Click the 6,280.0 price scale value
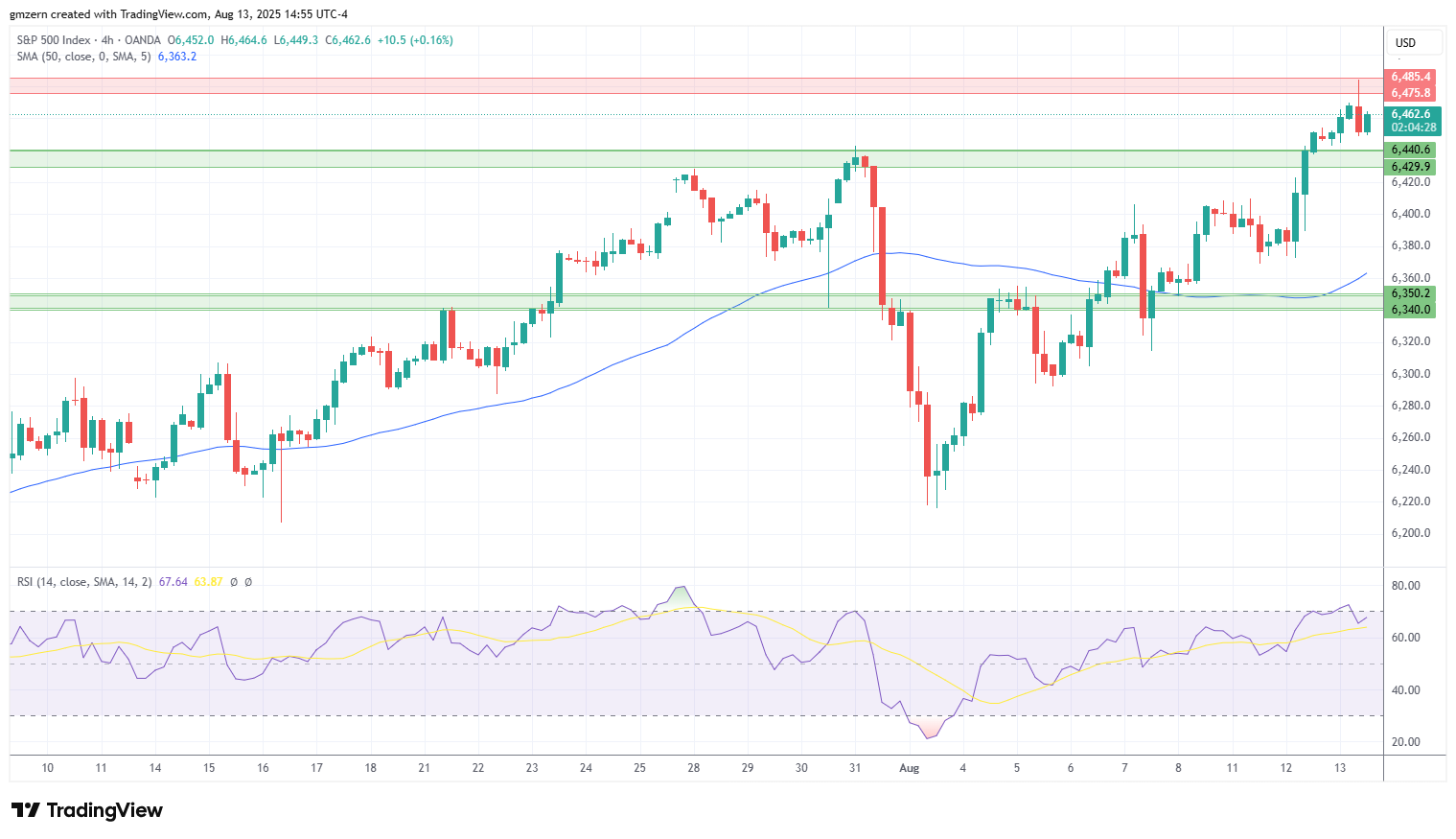Image resolution: width=1456 pixels, height=839 pixels. click(1411, 406)
